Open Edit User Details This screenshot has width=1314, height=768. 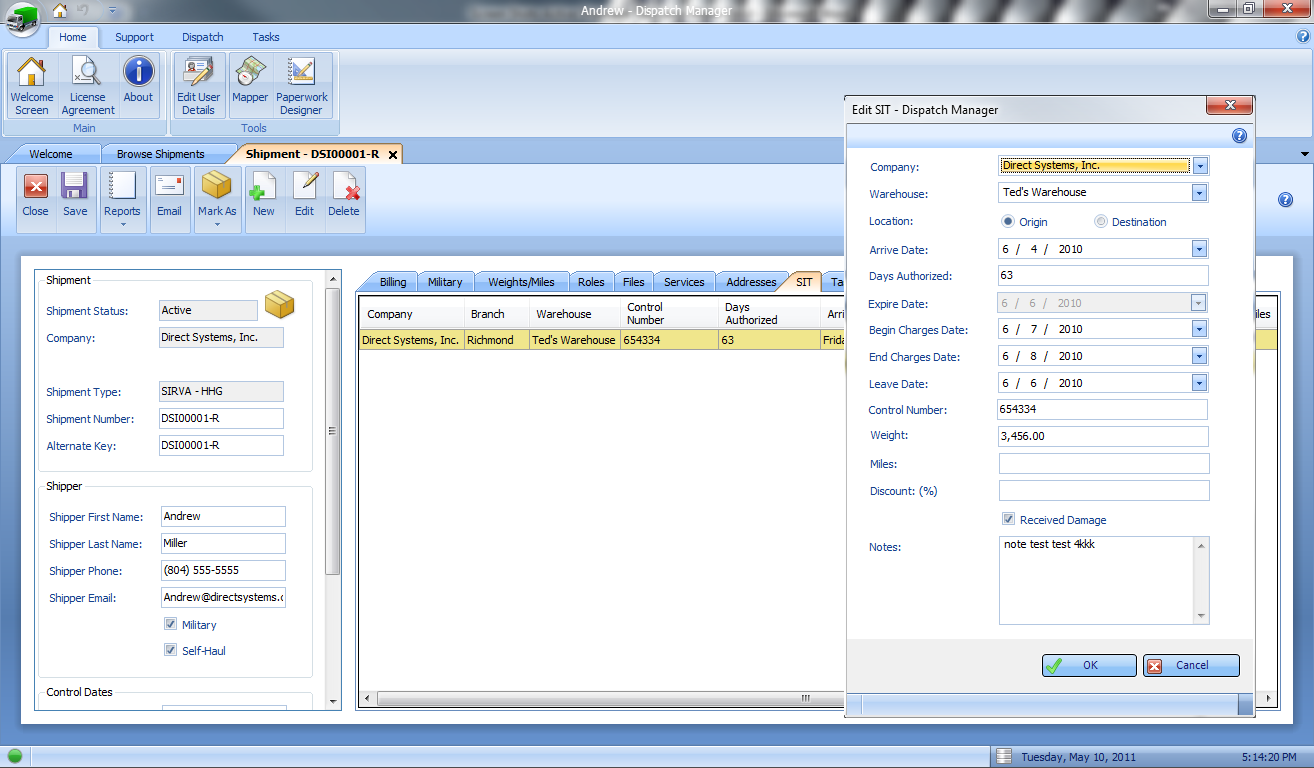(198, 84)
